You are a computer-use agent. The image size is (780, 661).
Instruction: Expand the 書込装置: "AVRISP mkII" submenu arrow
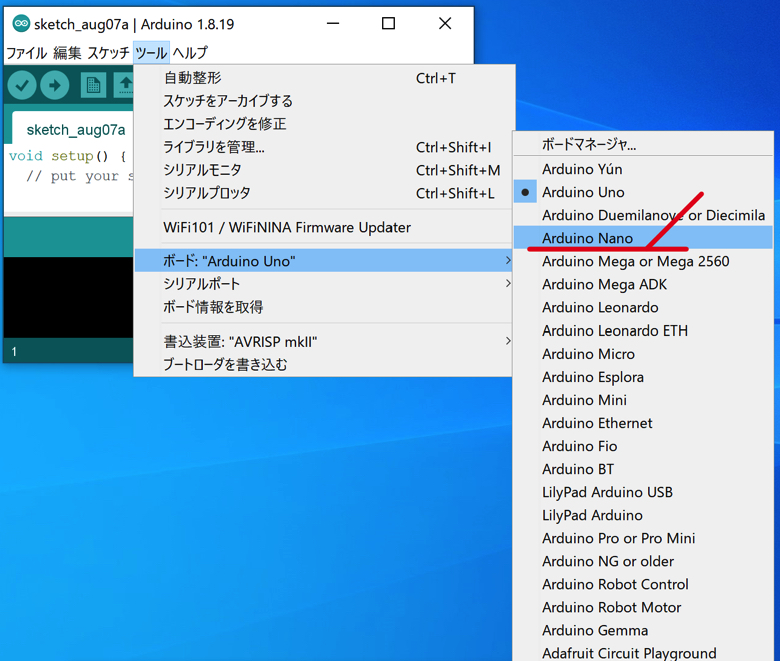(x=507, y=341)
